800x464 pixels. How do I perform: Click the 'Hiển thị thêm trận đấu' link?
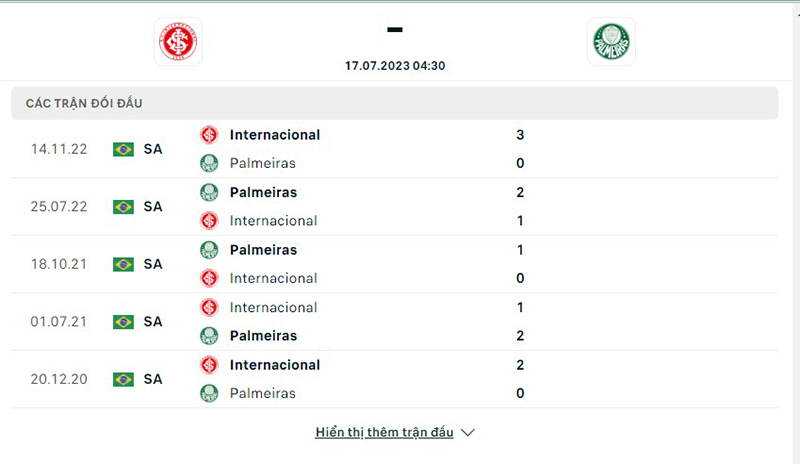click(x=384, y=433)
